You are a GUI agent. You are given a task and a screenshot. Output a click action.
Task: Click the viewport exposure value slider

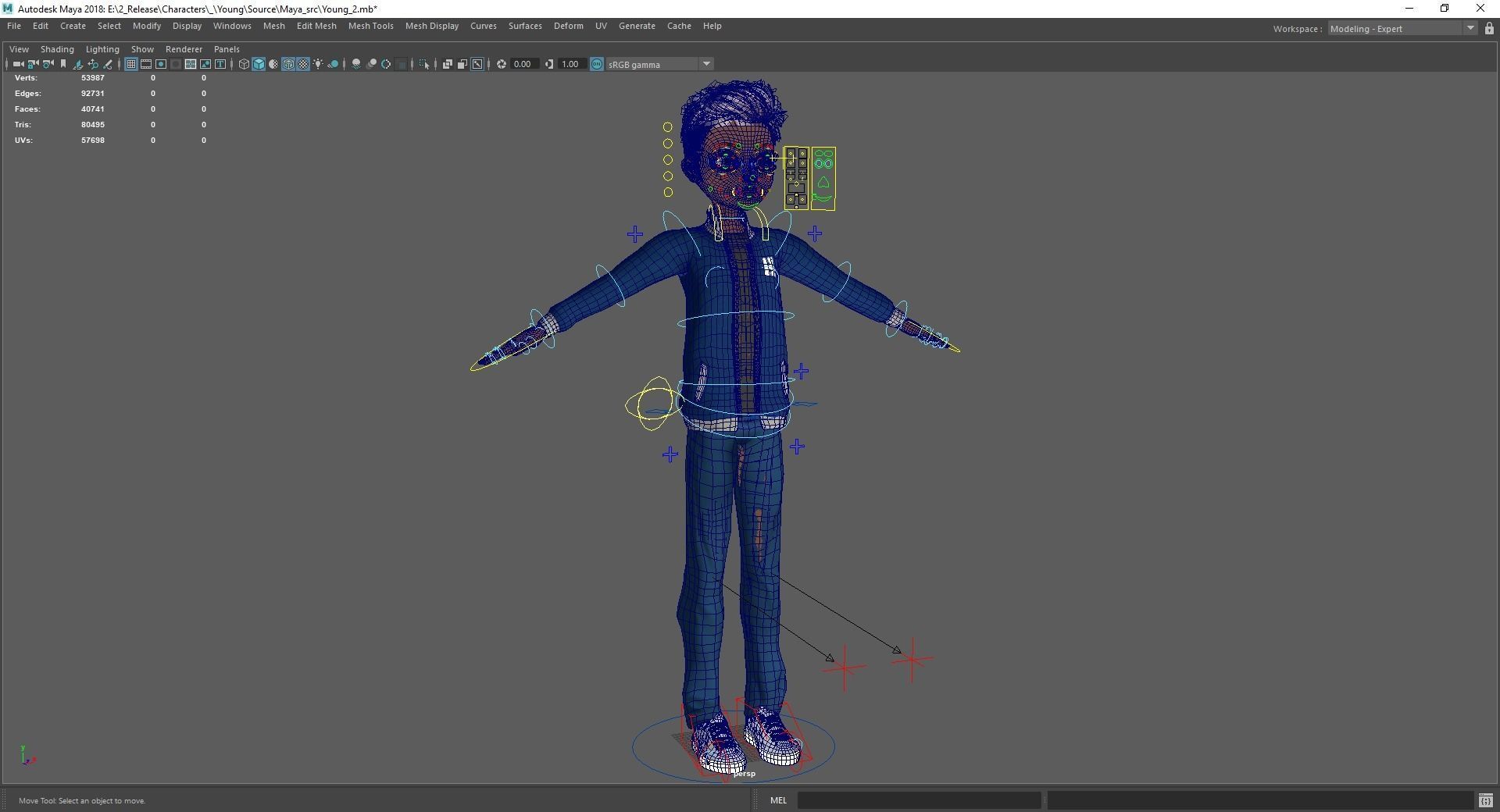[x=523, y=64]
